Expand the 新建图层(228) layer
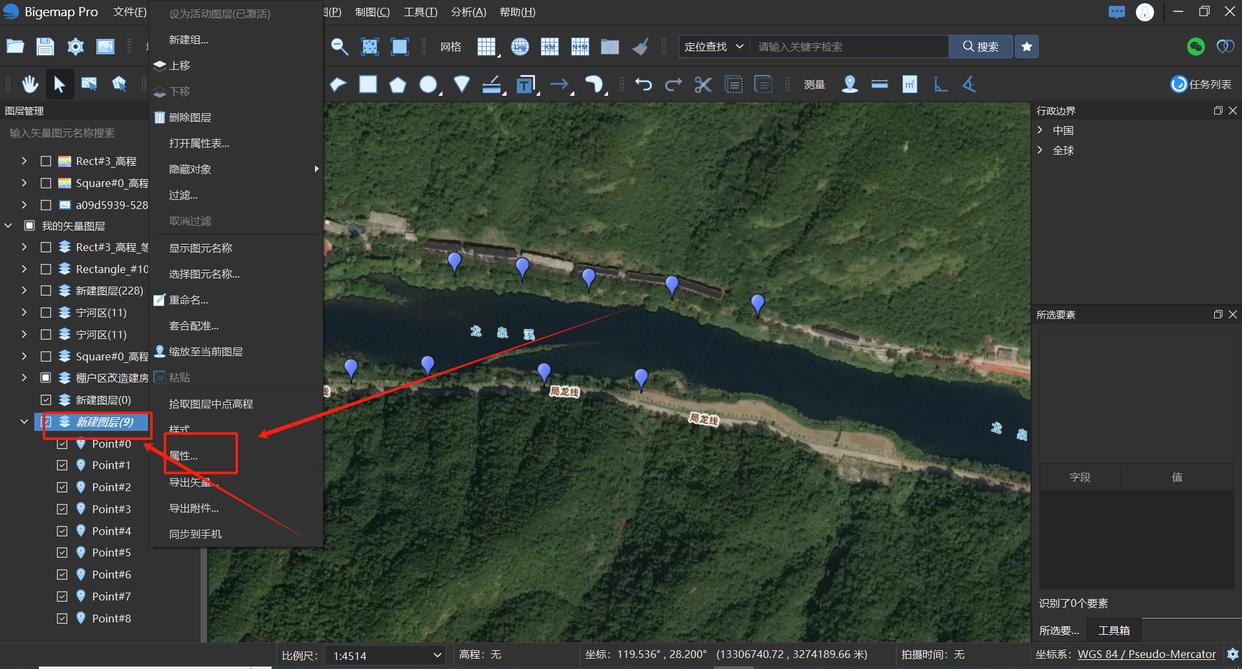This screenshot has height=669, width=1242. pyautogui.click(x=24, y=291)
